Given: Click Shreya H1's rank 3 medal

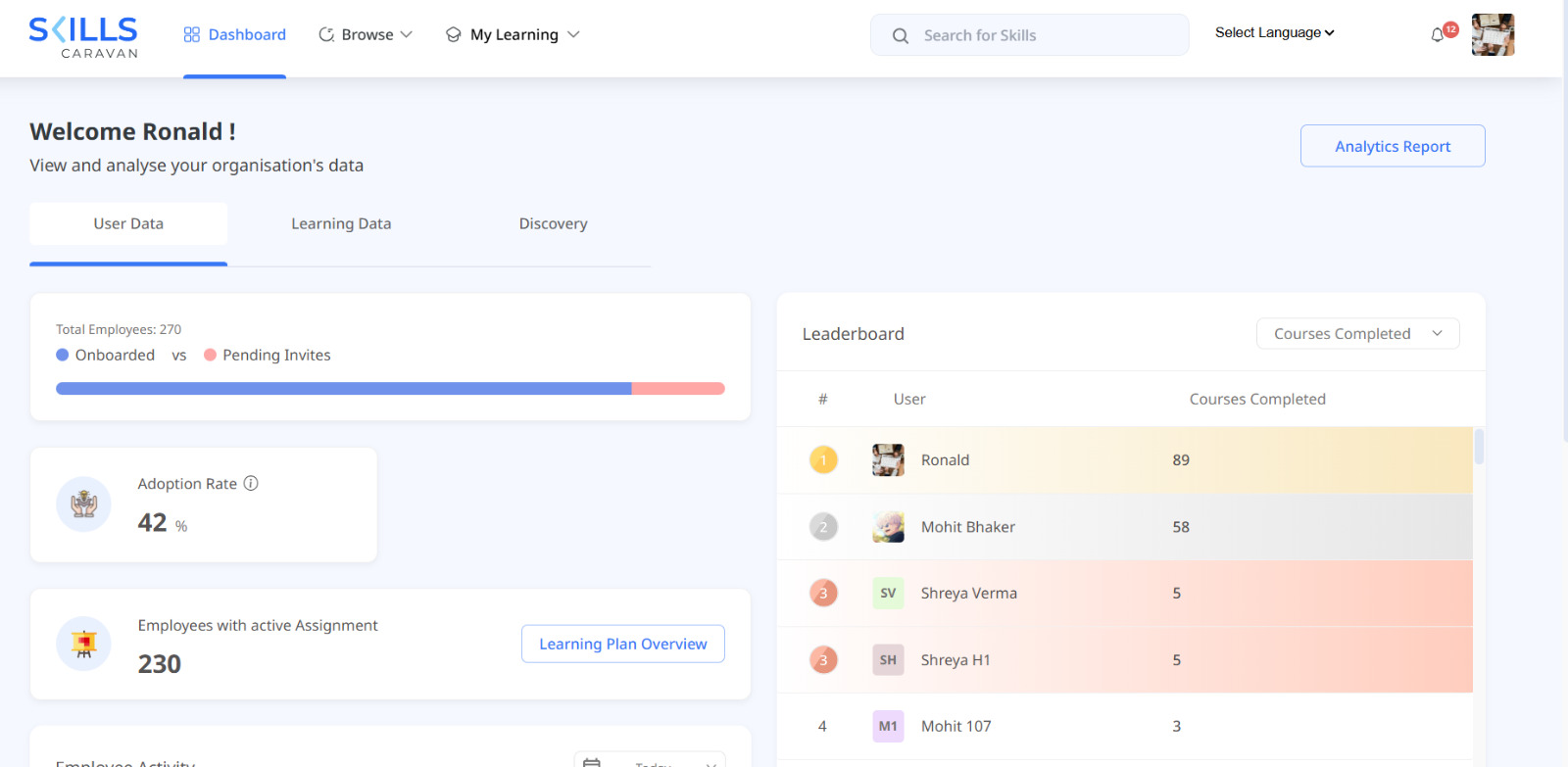Looking at the screenshot, I should (823, 660).
